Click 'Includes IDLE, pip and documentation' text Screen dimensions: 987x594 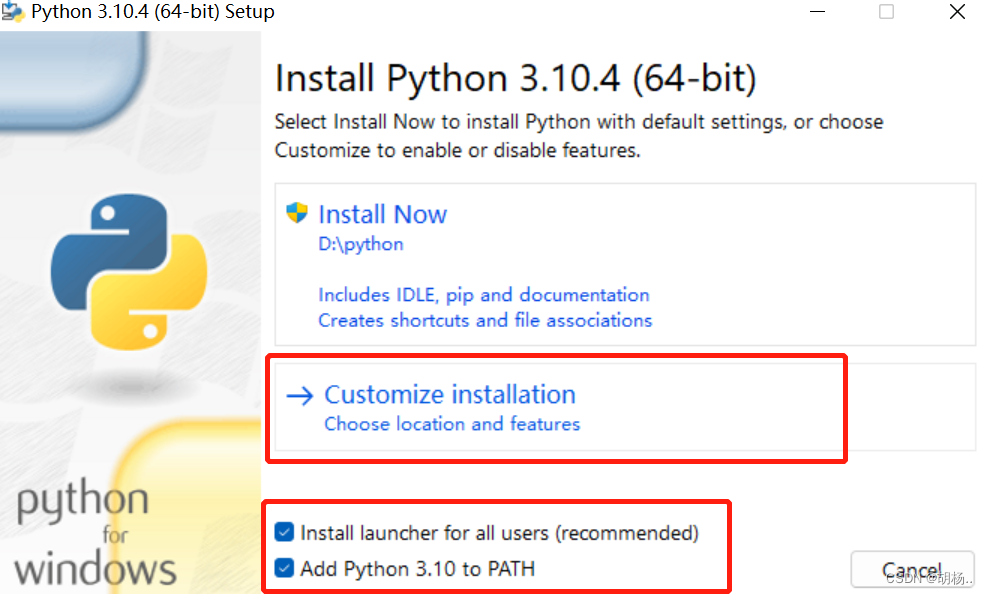click(x=483, y=295)
